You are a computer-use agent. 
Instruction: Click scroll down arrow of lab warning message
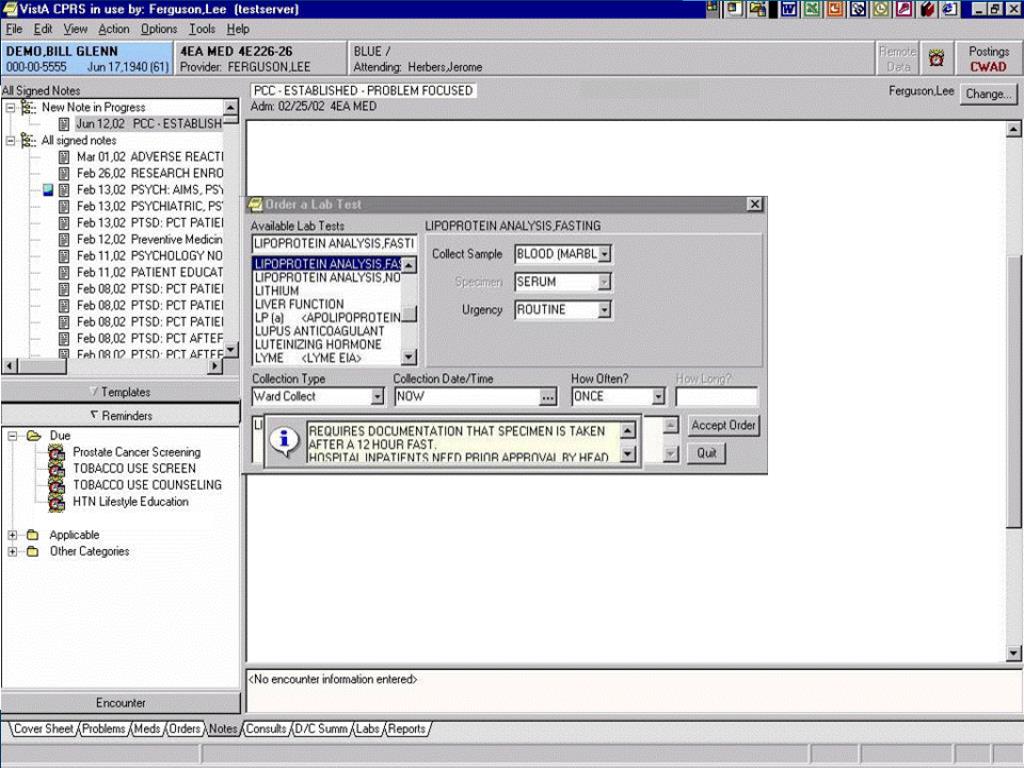coord(627,453)
